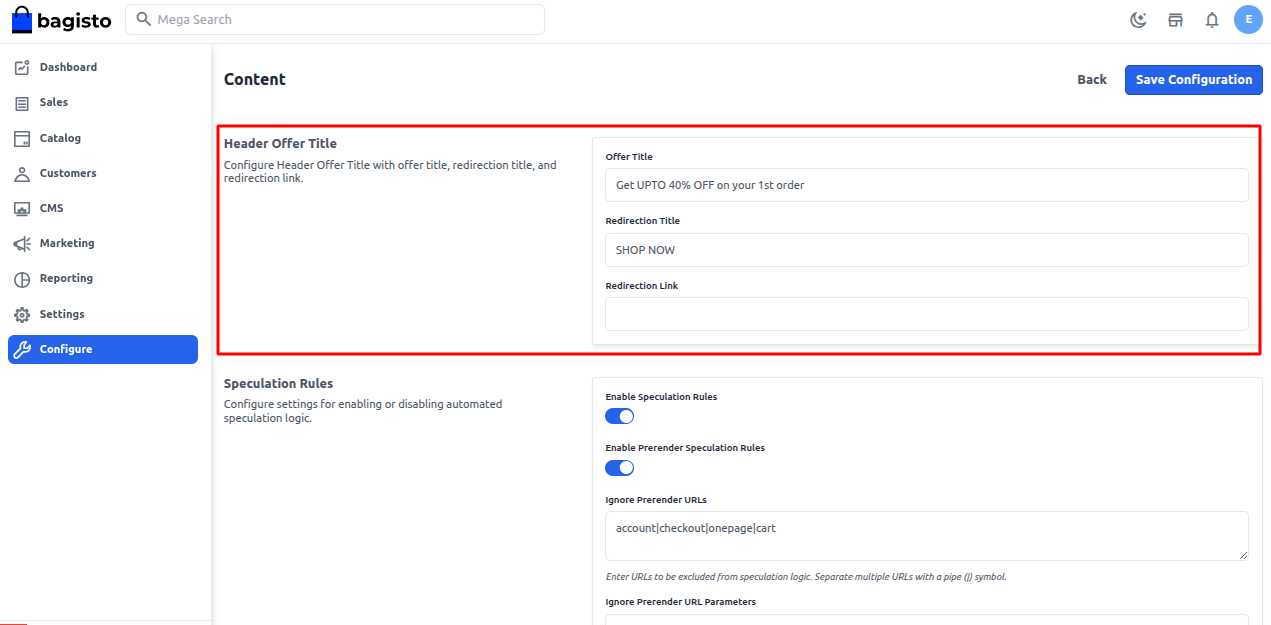The width and height of the screenshot is (1271, 625).
Task: Turn off Enable Prerender Speculation Rules switch
Action: 620,467
